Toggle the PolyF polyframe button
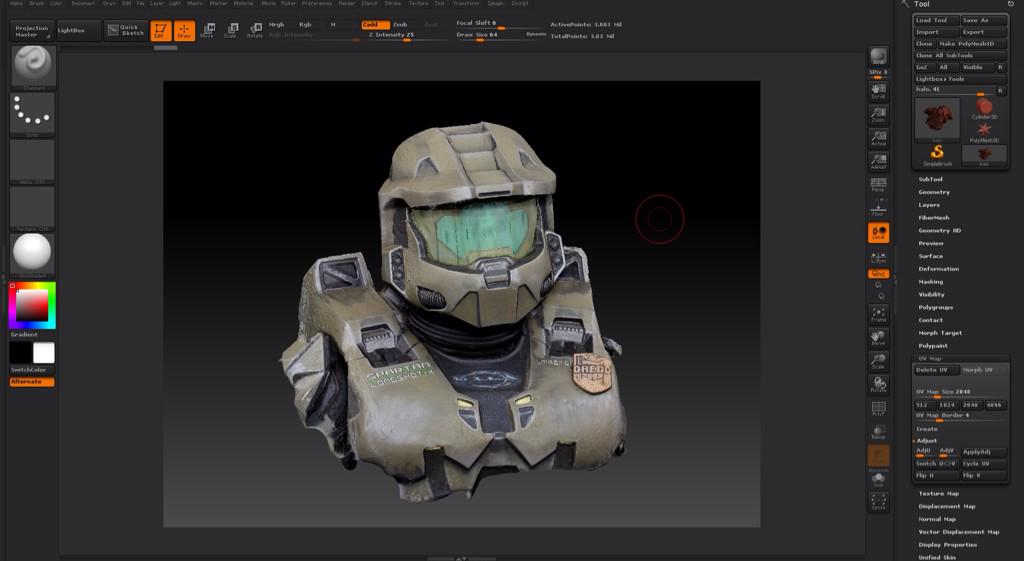 pos(878,408)
